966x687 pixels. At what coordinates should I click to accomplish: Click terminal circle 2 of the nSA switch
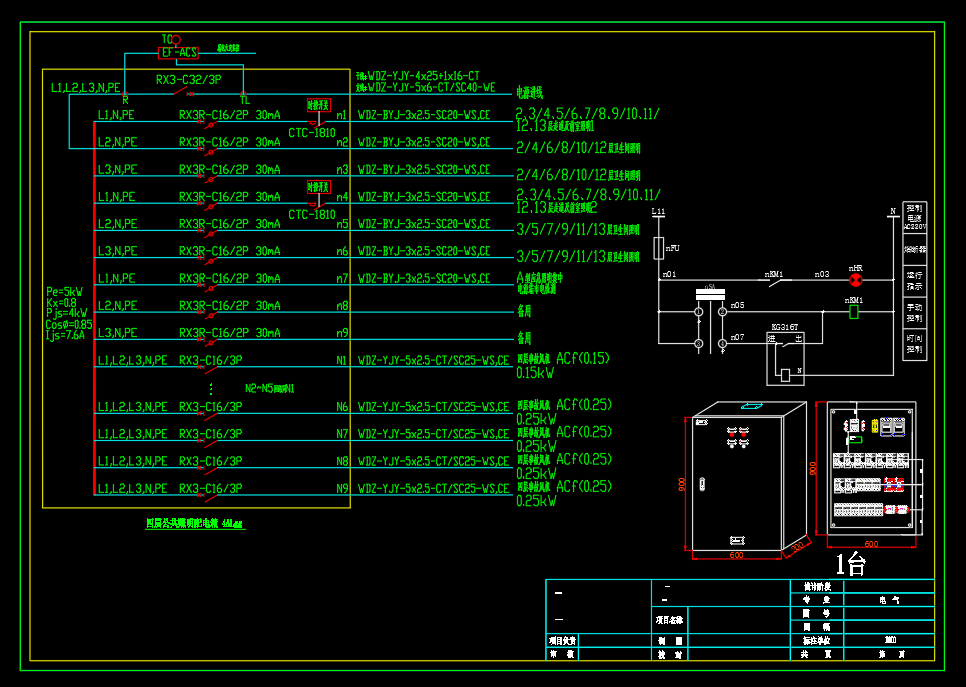722,312
